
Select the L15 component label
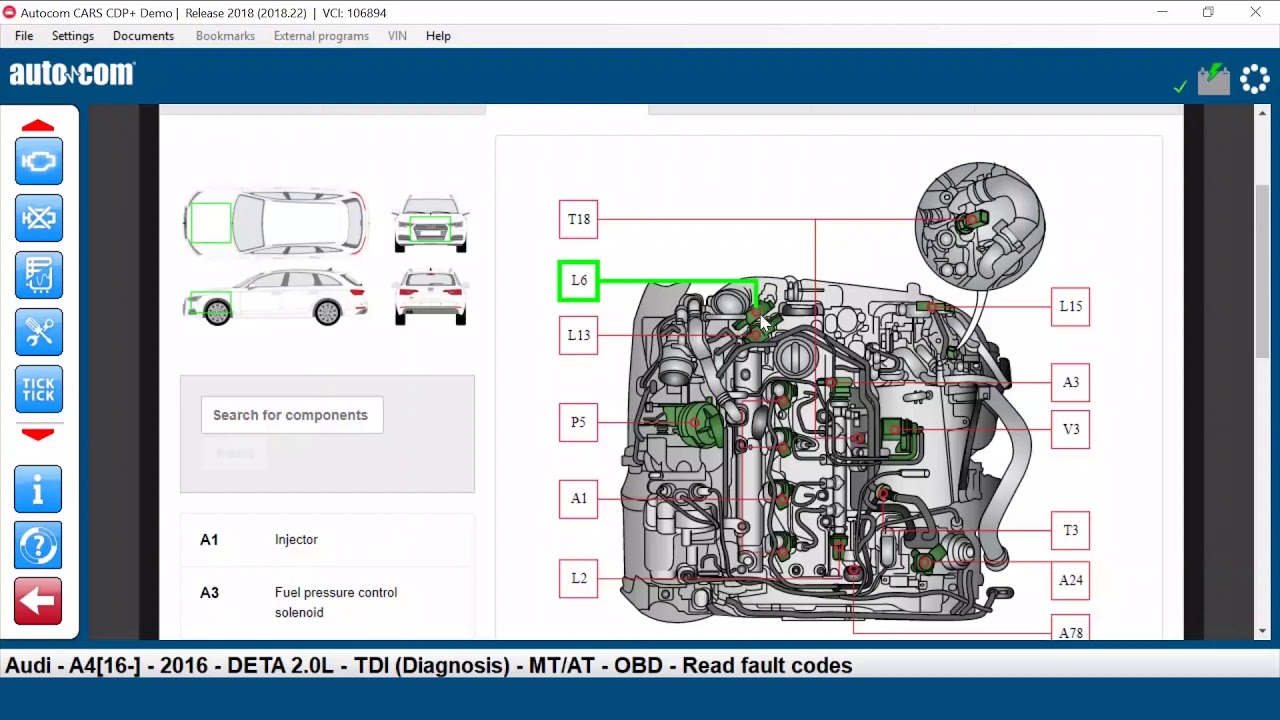point(1071,306)
